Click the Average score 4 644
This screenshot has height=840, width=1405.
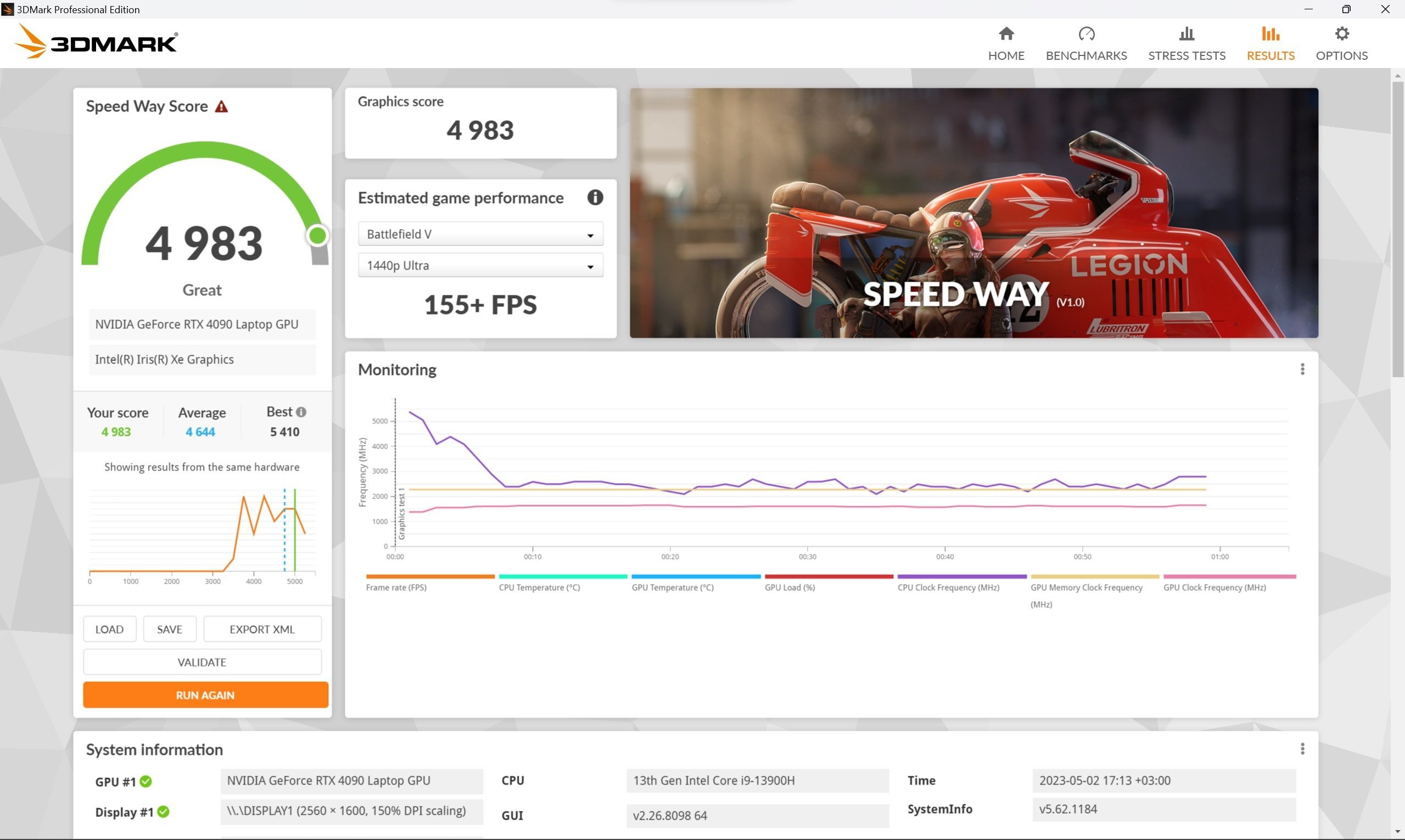click(x=200, y=432)
